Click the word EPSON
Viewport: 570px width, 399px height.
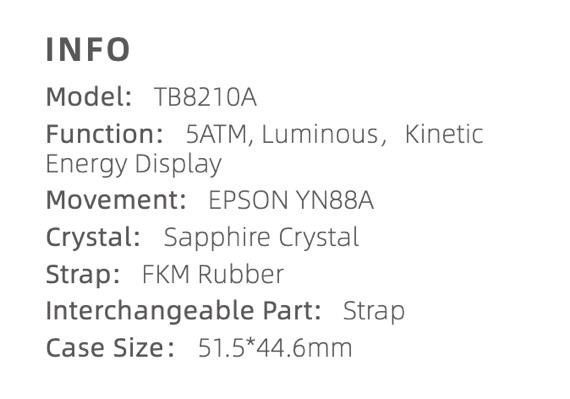coord(248,200)
